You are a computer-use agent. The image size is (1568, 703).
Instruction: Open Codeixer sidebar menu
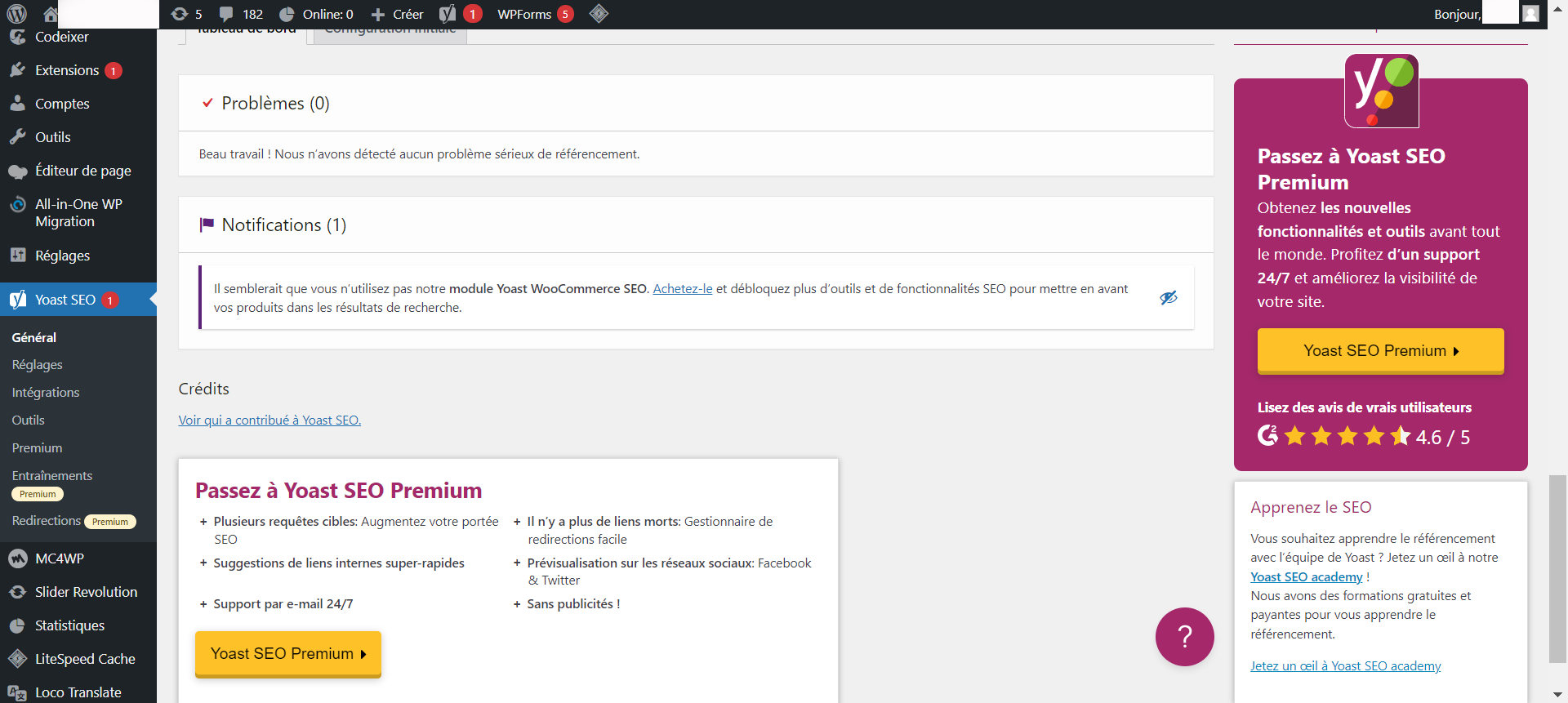tap(78, 37)
